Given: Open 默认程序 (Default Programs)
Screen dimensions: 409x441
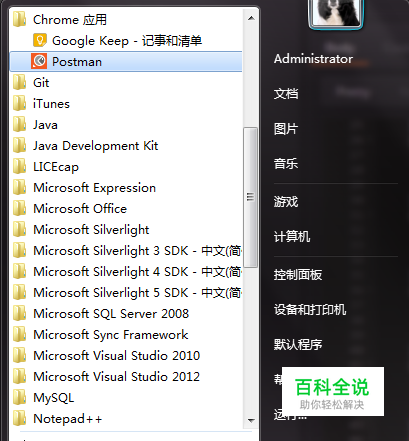Looking at the screenshot, I should click(298, 344).
